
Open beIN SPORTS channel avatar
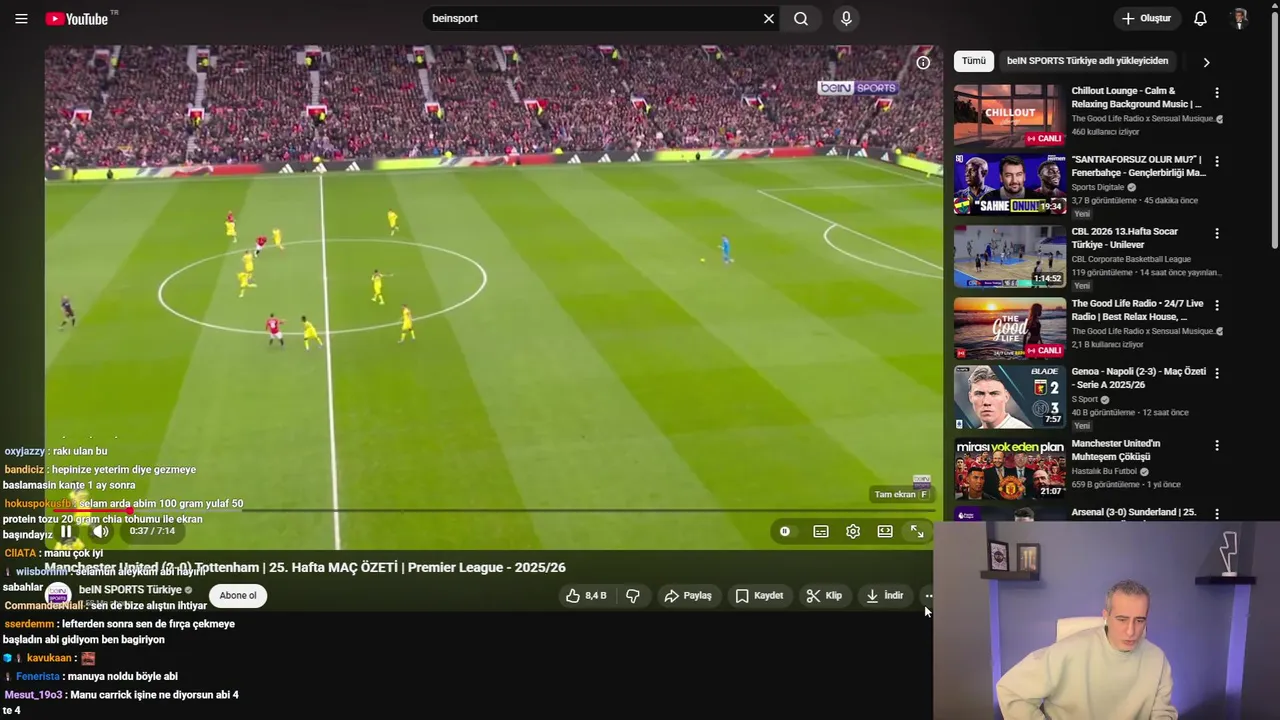[x=58, y=594]
